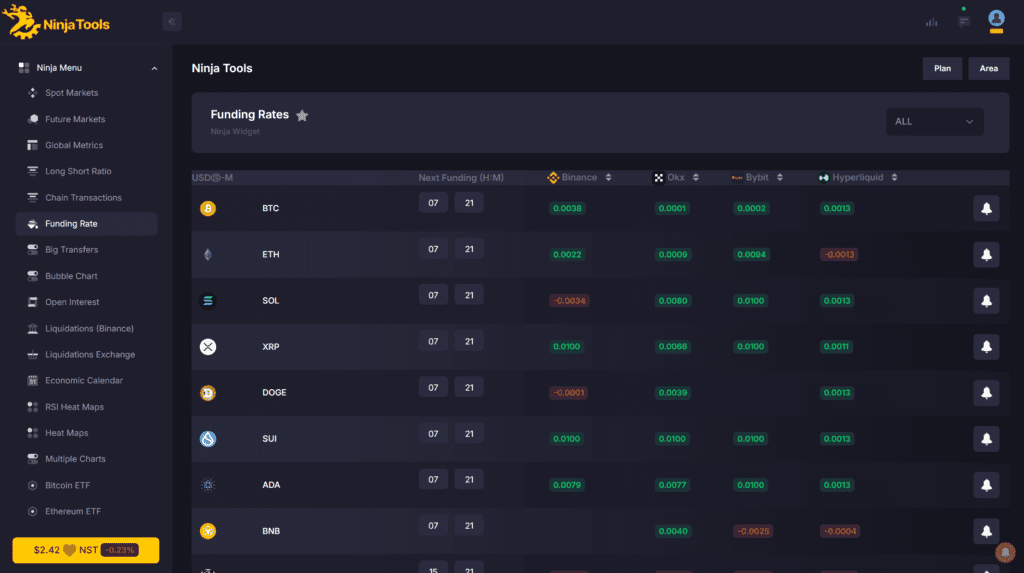Screen dimensions: 1024x573
Task: Open Ethereum ETF page
Action: pyautogui.click(x=72, y=511)
